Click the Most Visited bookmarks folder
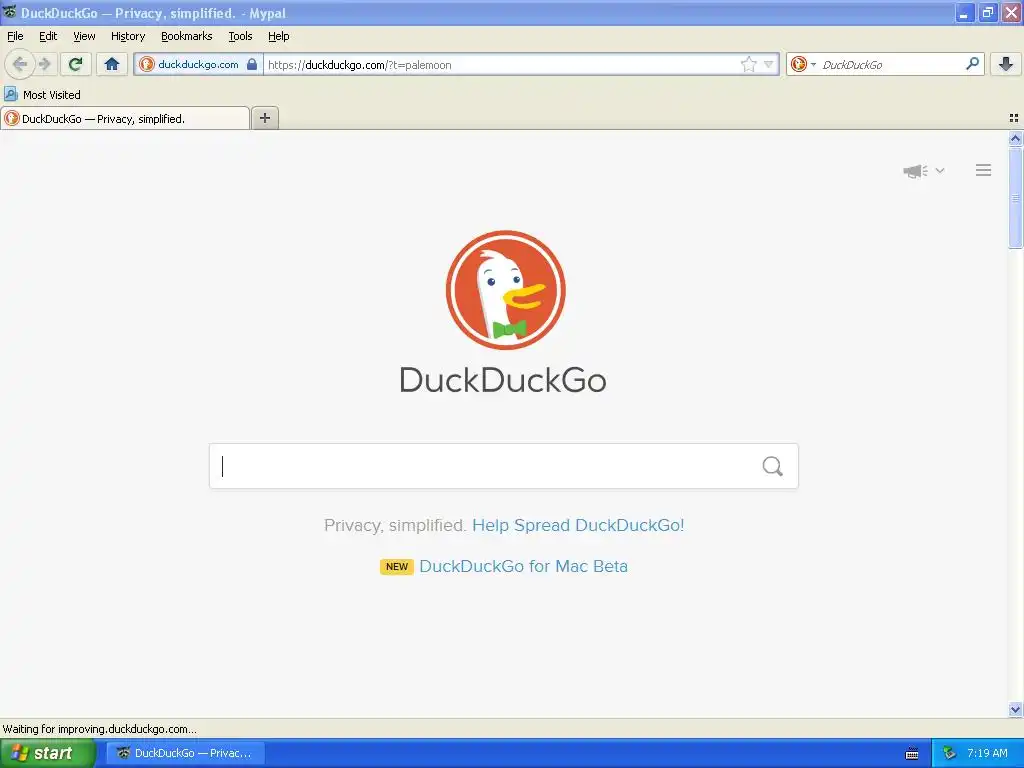 [x=42, y=95]
